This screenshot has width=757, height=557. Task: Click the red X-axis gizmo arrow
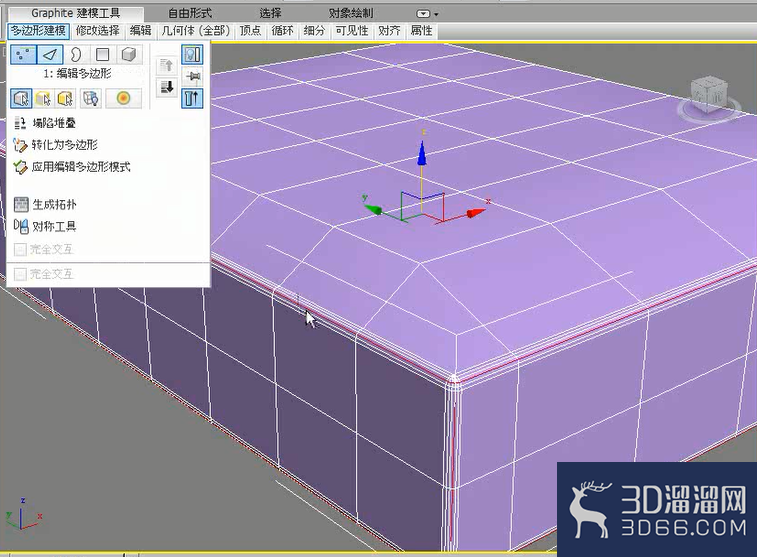476,213
